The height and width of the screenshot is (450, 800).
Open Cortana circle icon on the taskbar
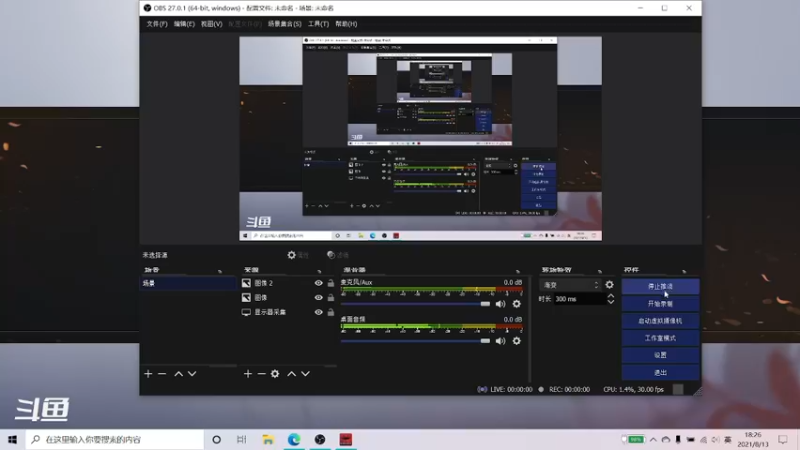pyautogui.click(x=216, y=439)
